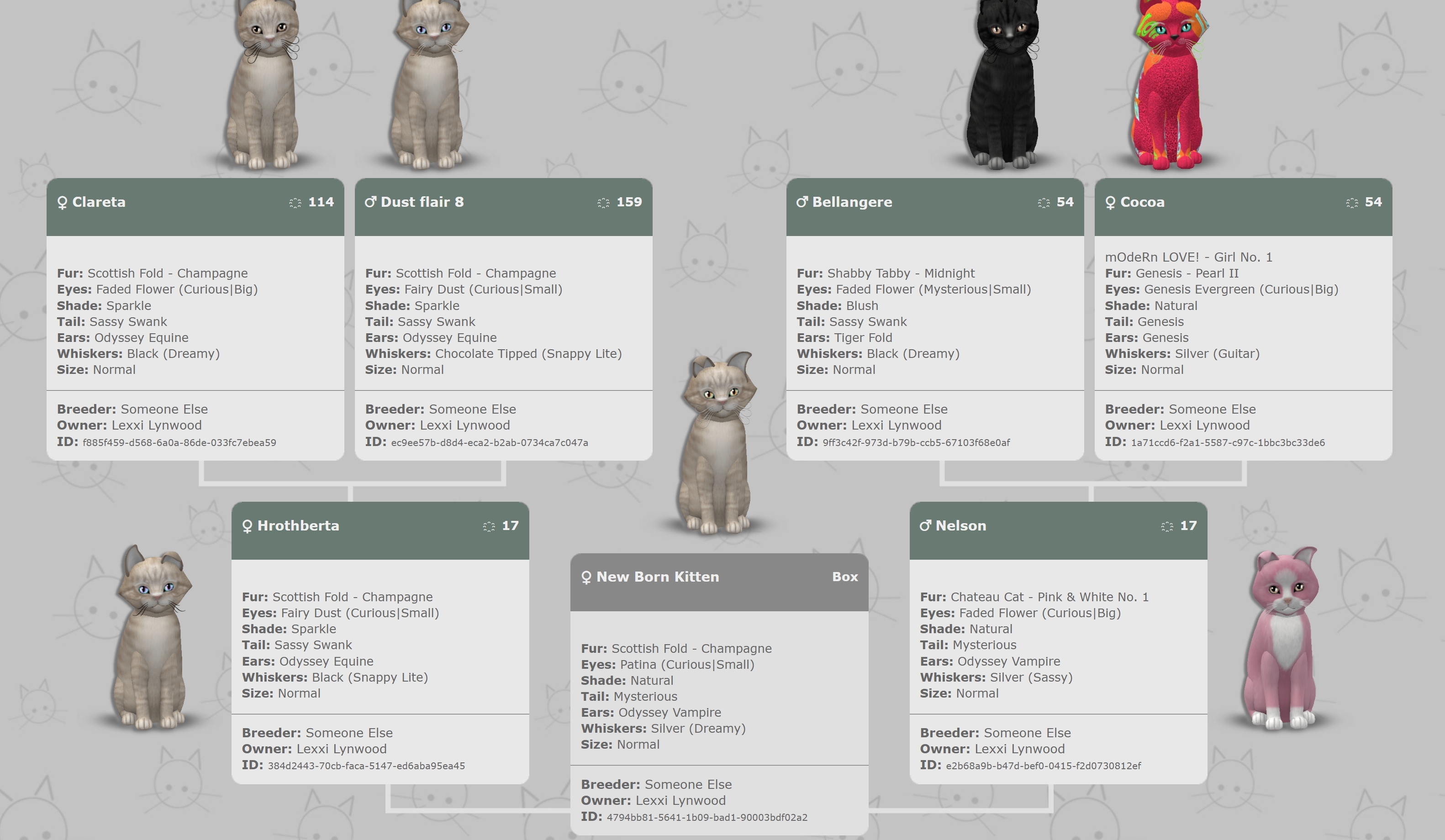
Task: Click the age icon in Nelson's card header
Action: [1167, 526]
